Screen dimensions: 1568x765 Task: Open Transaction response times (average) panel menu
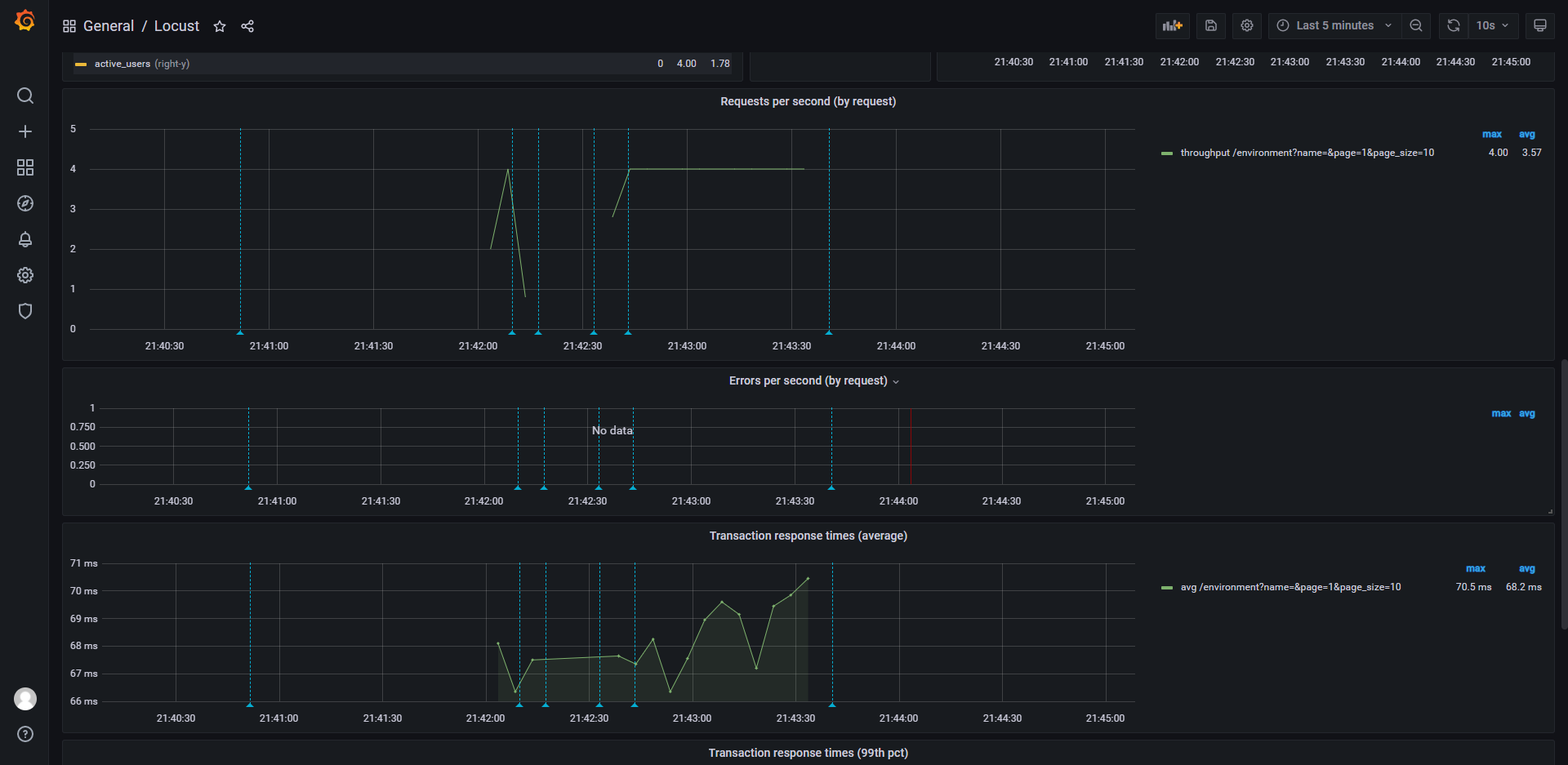click(x=808, y=536)
